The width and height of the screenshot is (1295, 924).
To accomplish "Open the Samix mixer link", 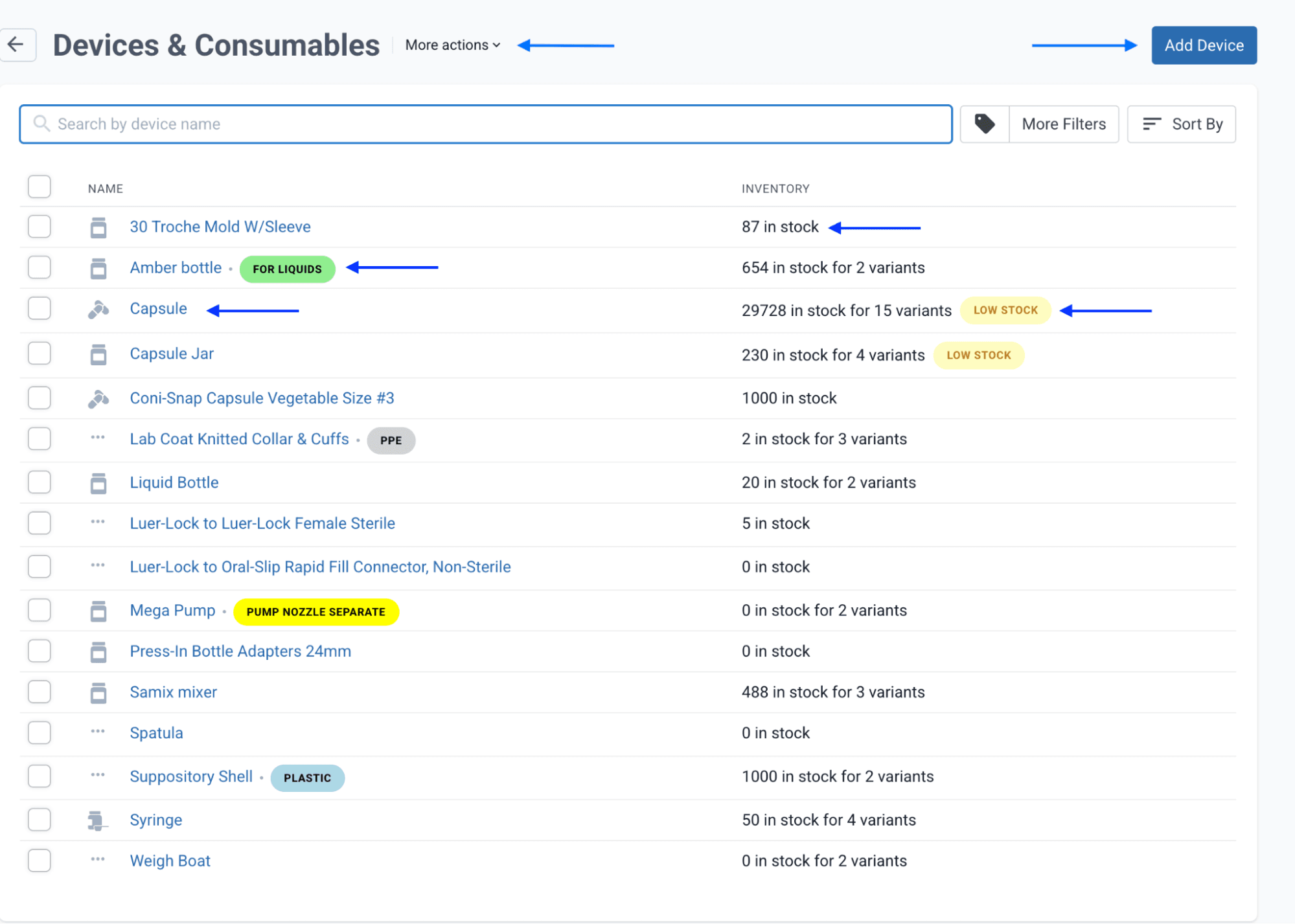I will pyautogui.click(x=173, y=692).
